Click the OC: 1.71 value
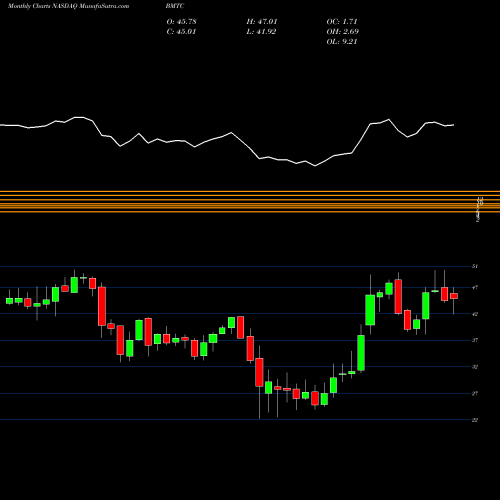 (x=342, y=22)
